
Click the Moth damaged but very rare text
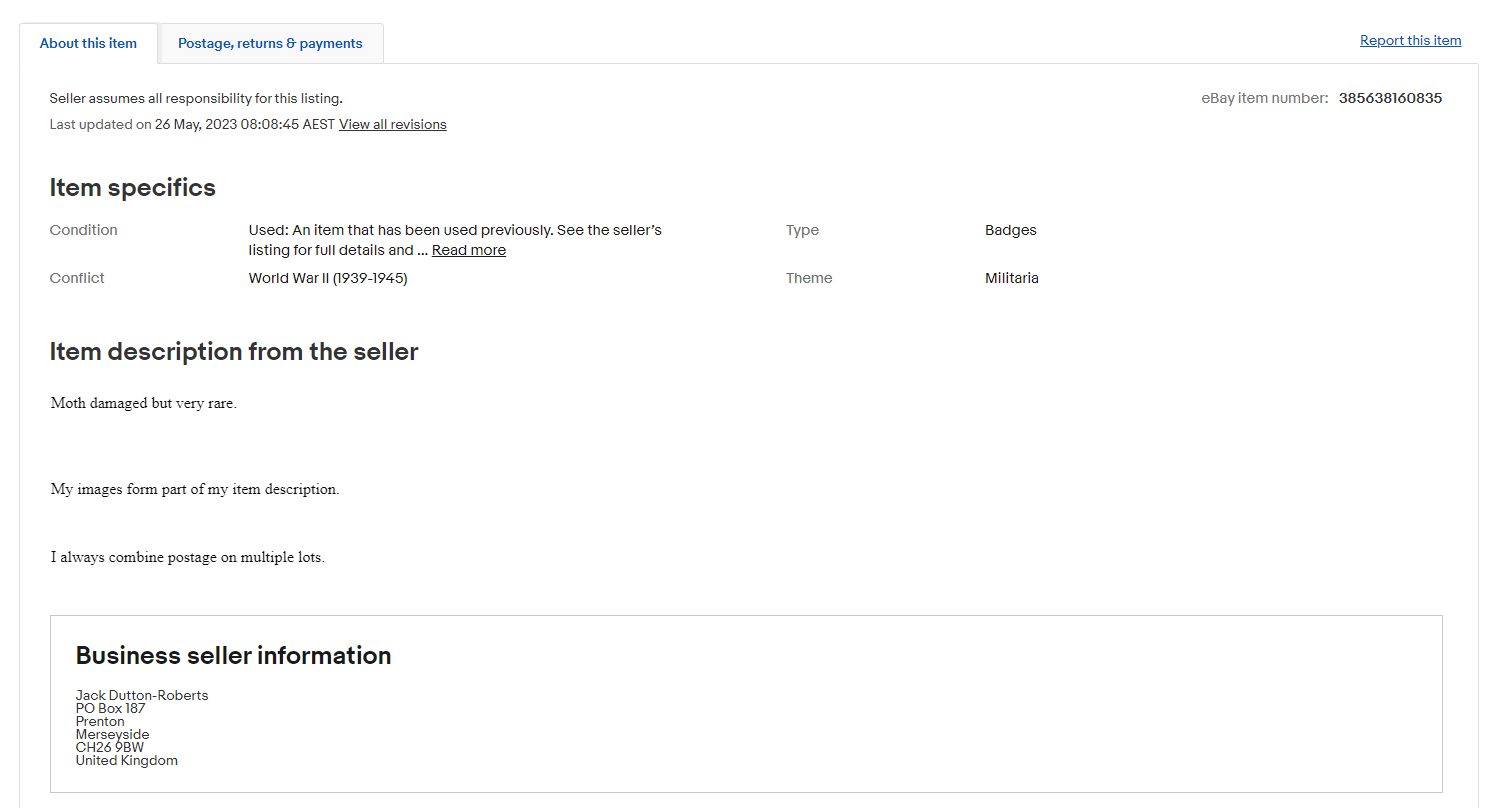click(x=143, y=404)
